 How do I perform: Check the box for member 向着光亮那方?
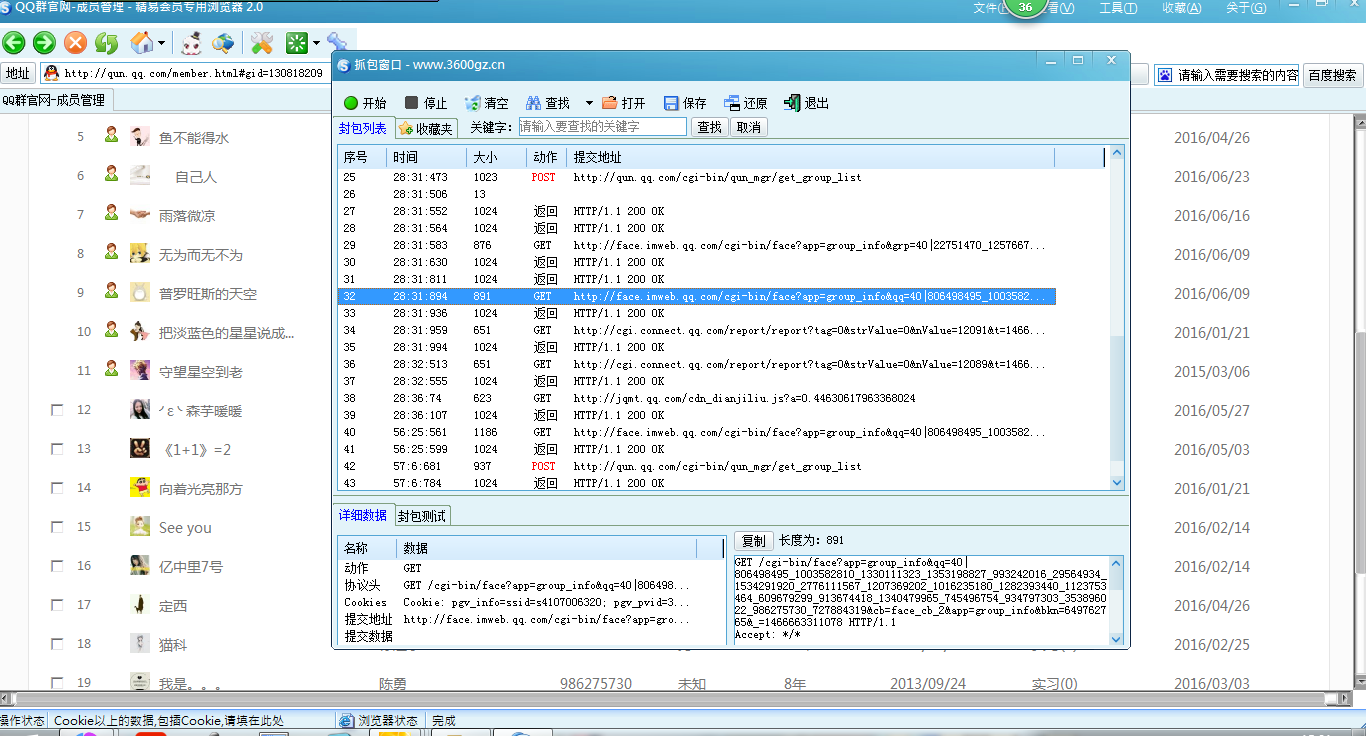[57, 488]
